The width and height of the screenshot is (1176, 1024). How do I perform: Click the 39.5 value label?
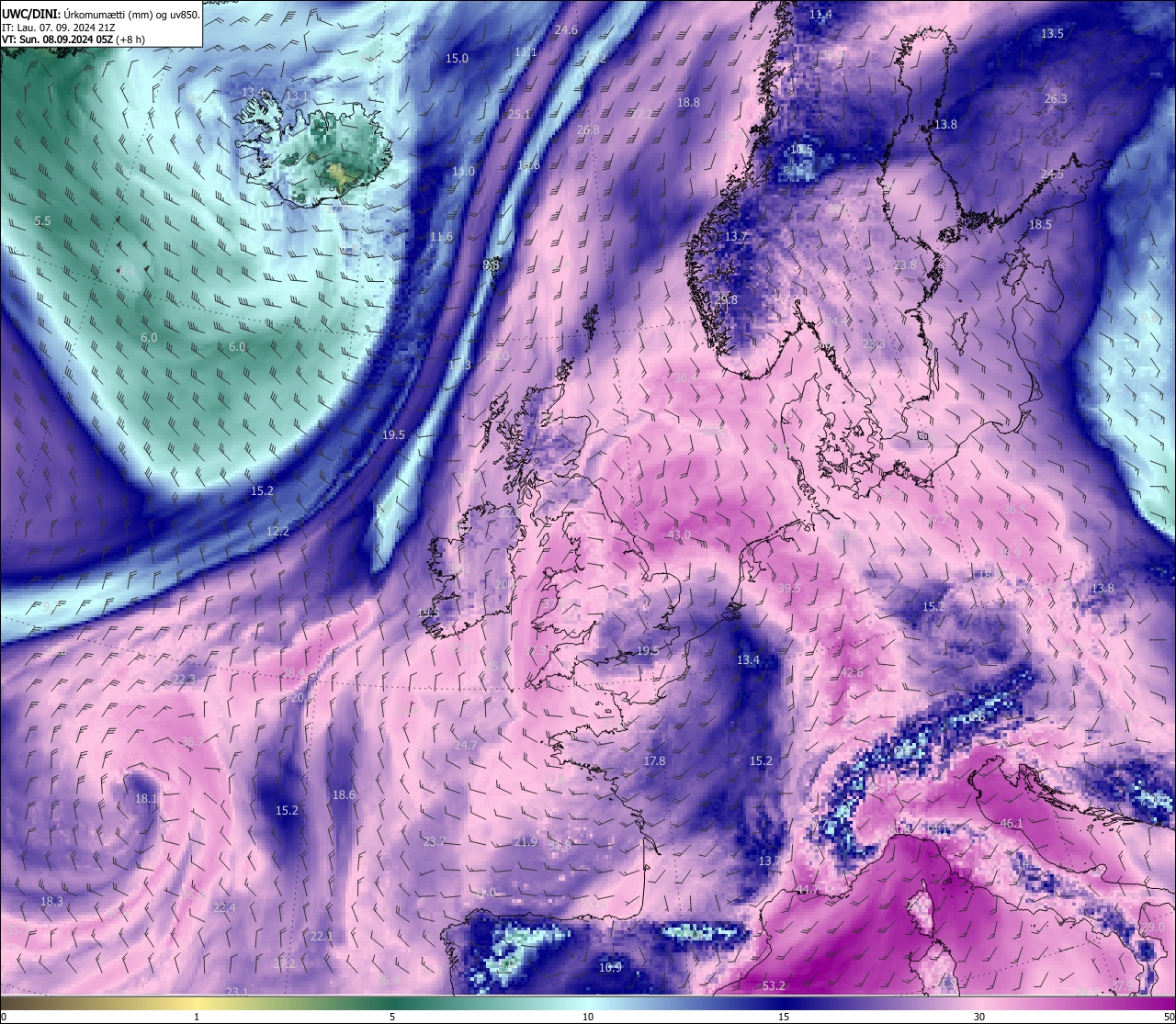(789, 588)
